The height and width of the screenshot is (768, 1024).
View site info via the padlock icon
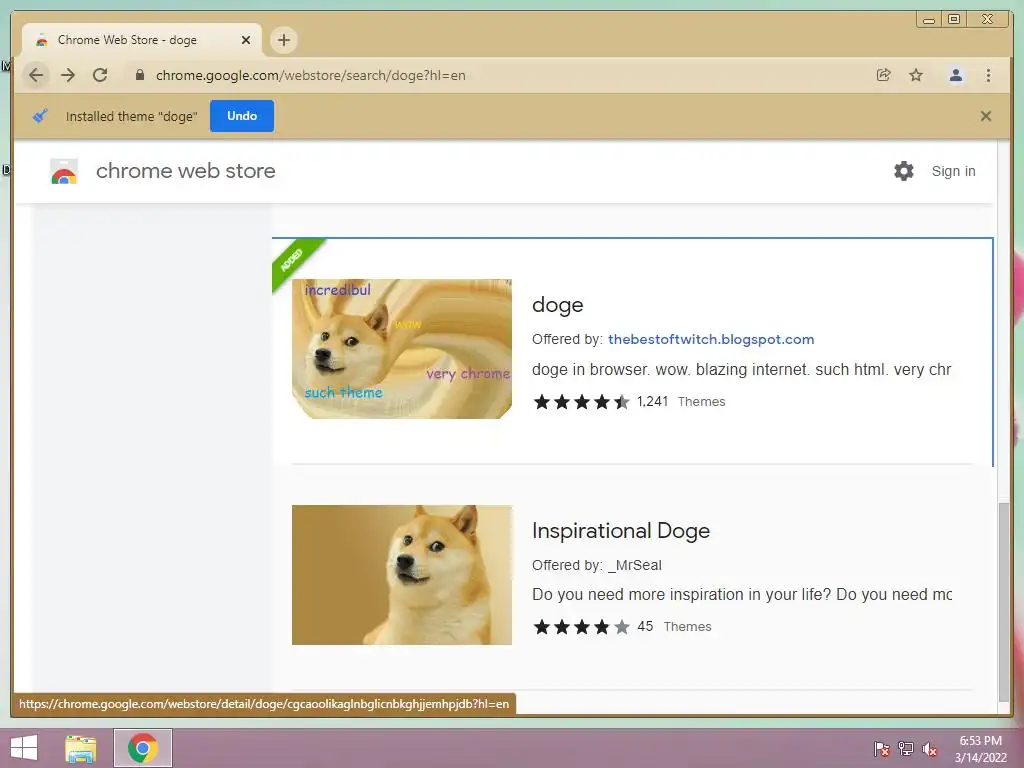[139, 75]
